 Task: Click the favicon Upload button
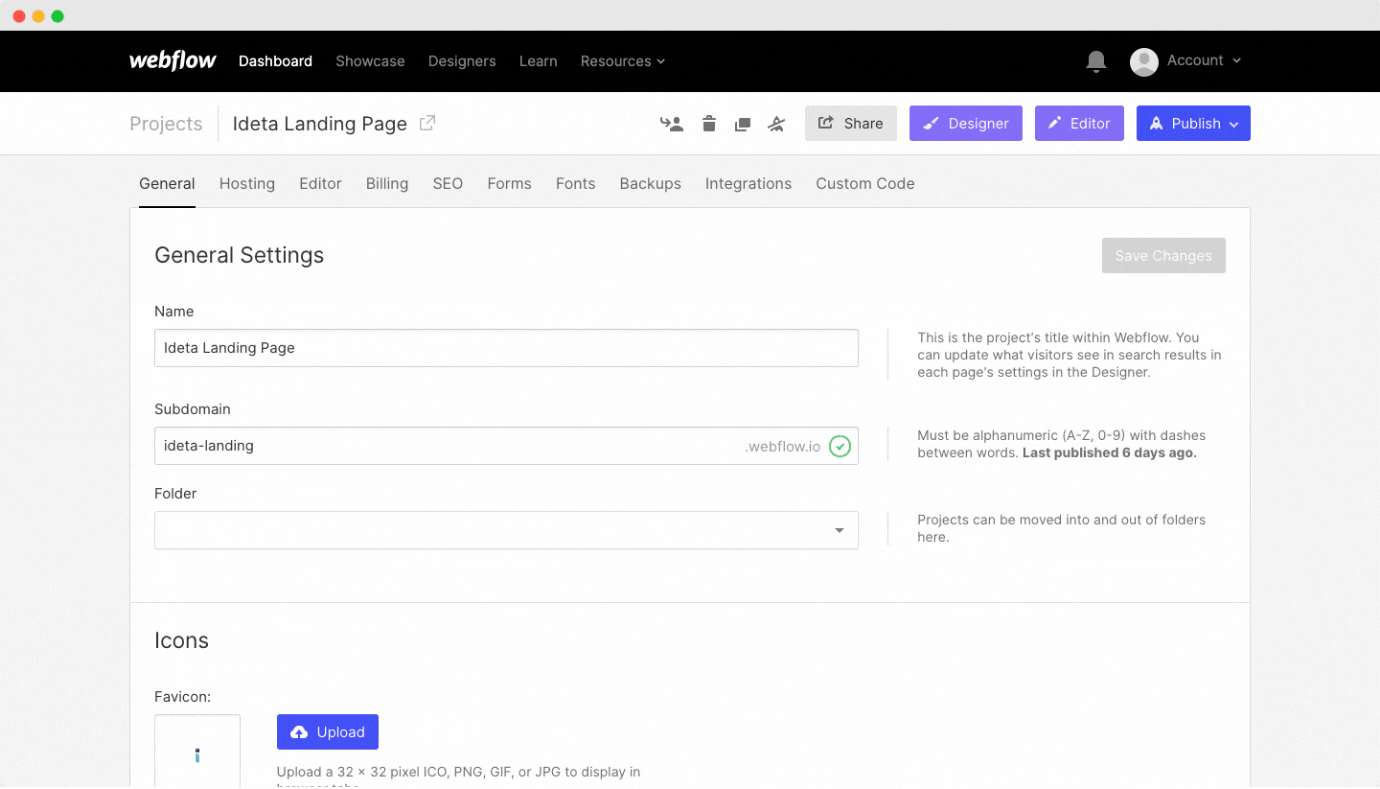coord(328,732)
